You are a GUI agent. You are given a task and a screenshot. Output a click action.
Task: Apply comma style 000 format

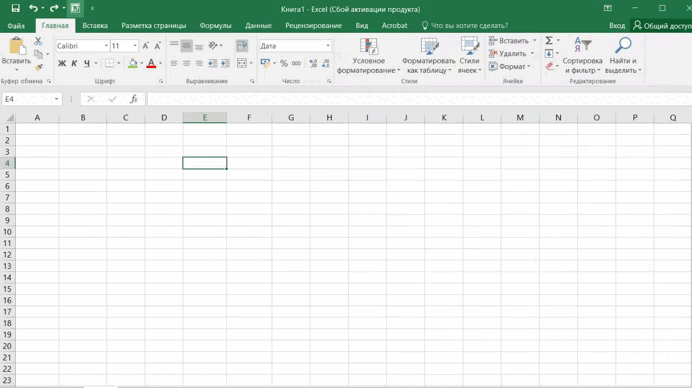(x=296, y=64)
